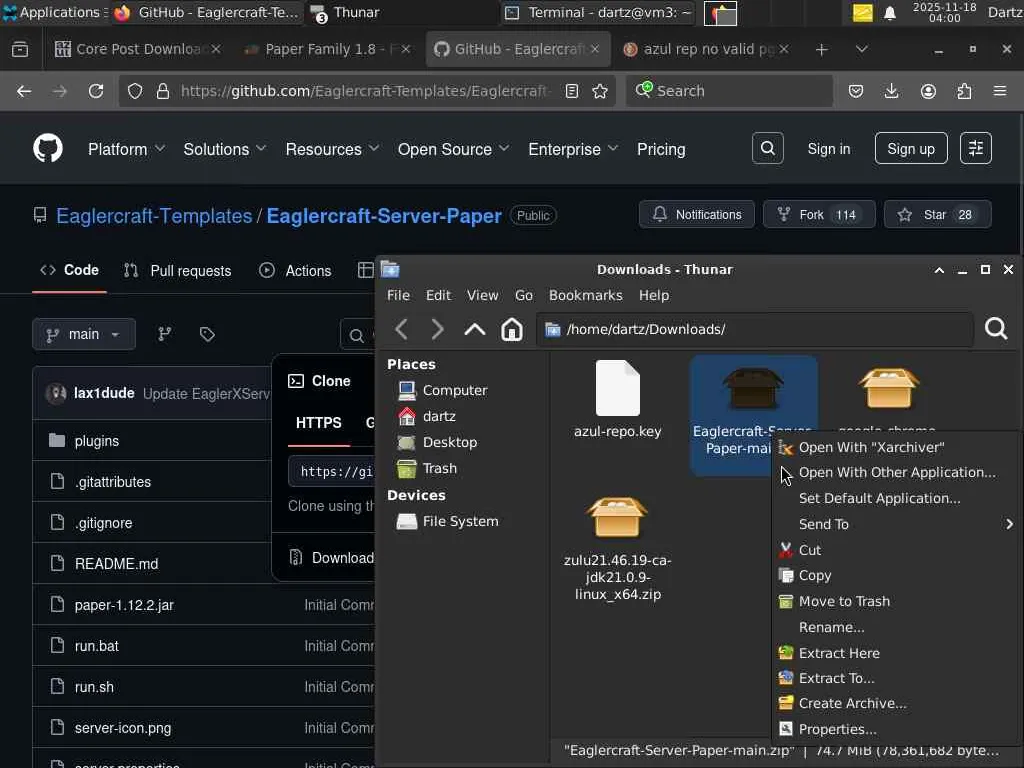This screenshot has height=768, width=1024.
Task: Click Sign up button
Action: pos(910,149)
